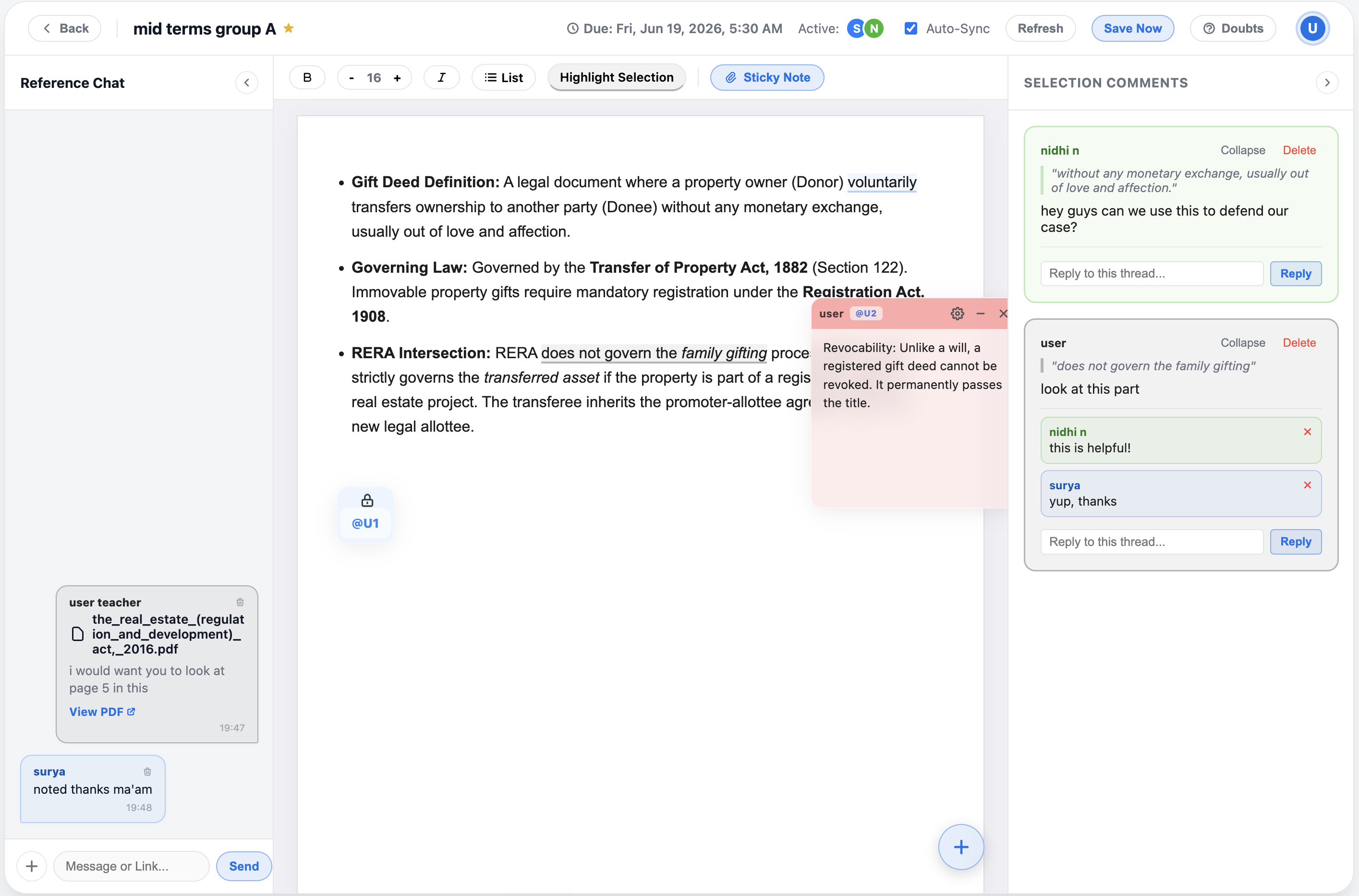Collapse nidhi n's comment thread
This screenshot has width=1359, height=896.
click(1242, 150)
